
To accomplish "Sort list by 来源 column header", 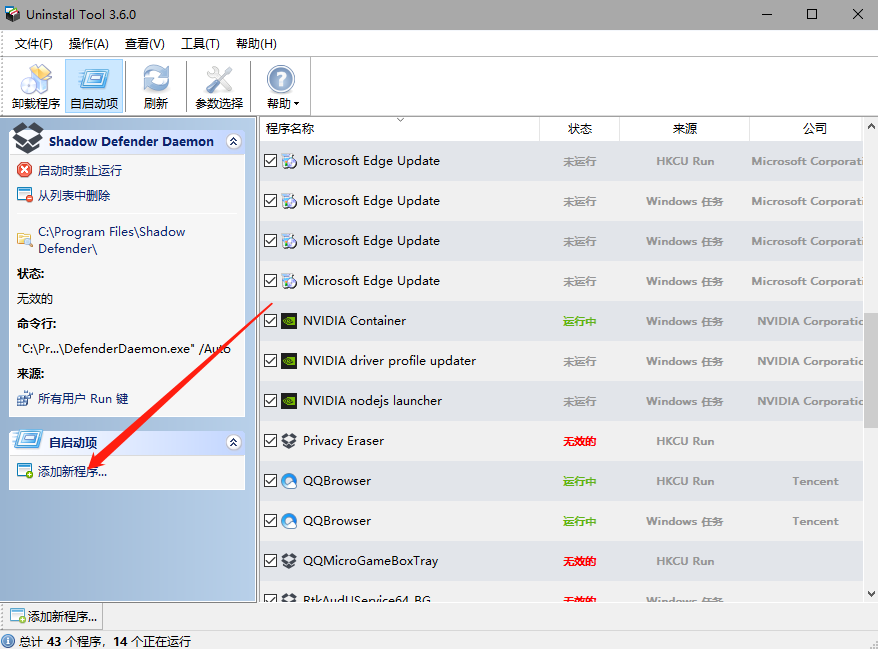I will point(684,129).
